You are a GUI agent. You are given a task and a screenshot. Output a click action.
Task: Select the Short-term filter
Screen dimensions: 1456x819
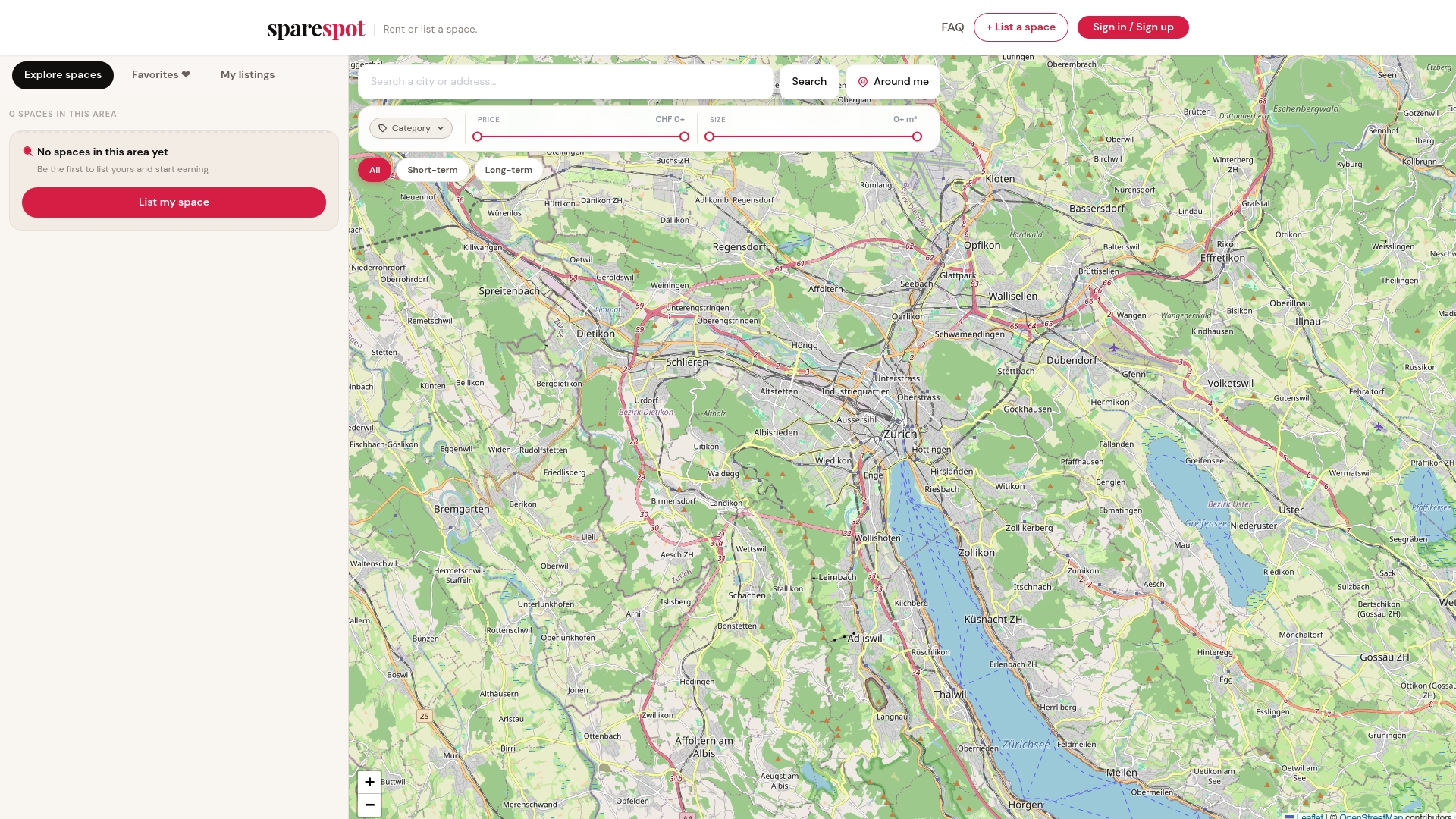(x=432, y=170)
